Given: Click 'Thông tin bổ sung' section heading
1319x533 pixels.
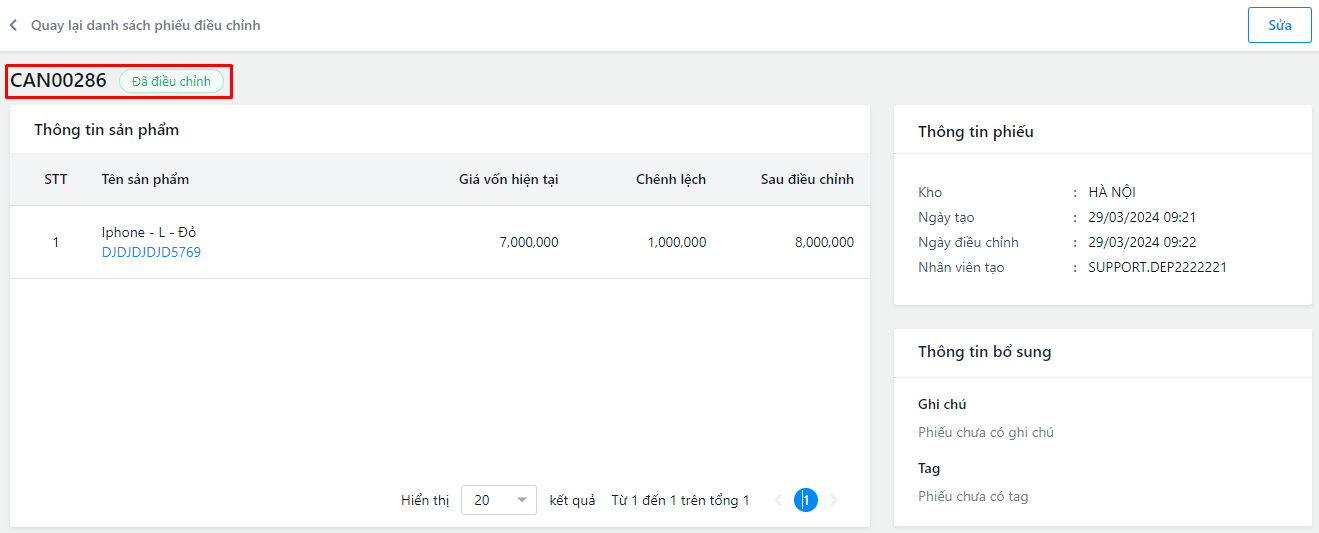Looking at the screenshot, I should (985, 352).
